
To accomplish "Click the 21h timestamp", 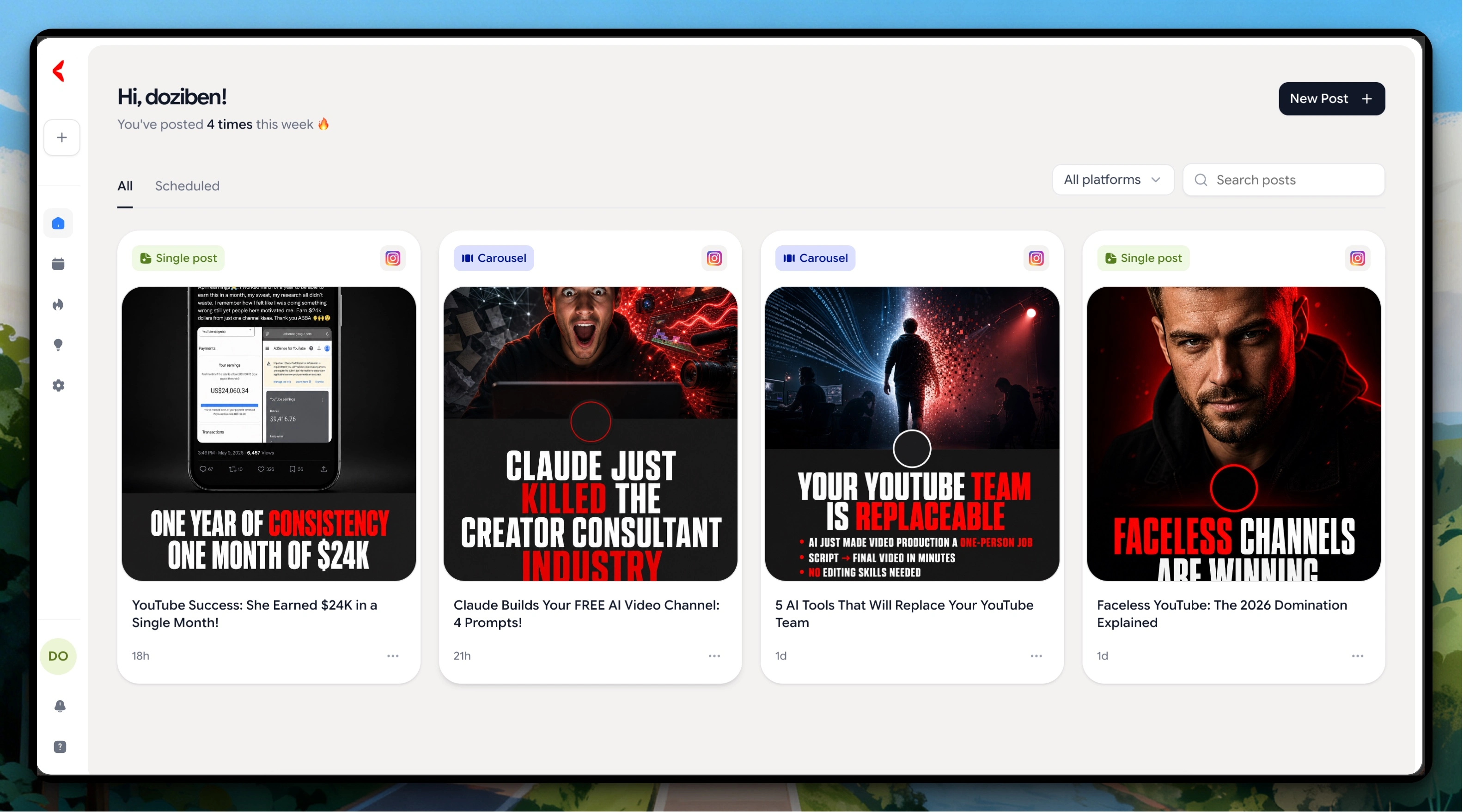I will click(462, 656).
